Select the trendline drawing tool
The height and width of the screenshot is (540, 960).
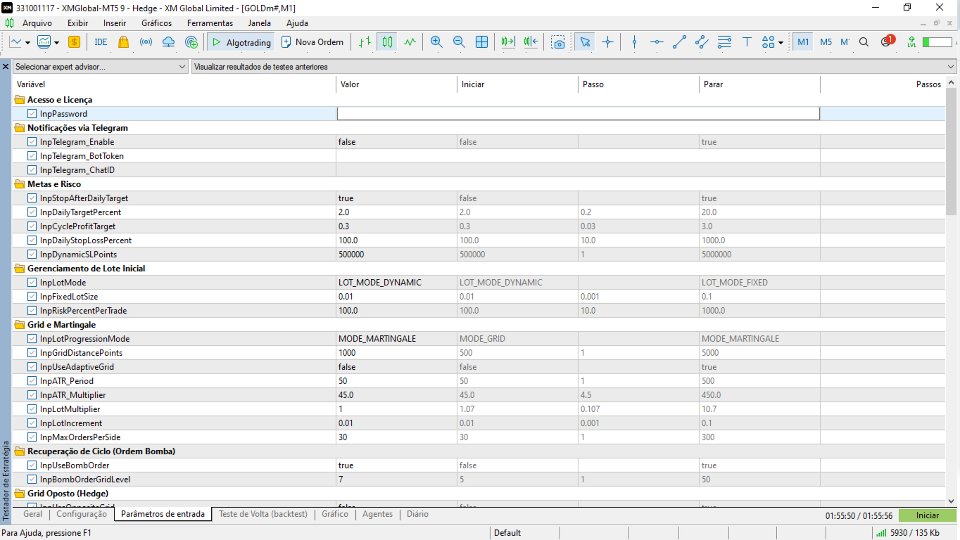point(679,42)
